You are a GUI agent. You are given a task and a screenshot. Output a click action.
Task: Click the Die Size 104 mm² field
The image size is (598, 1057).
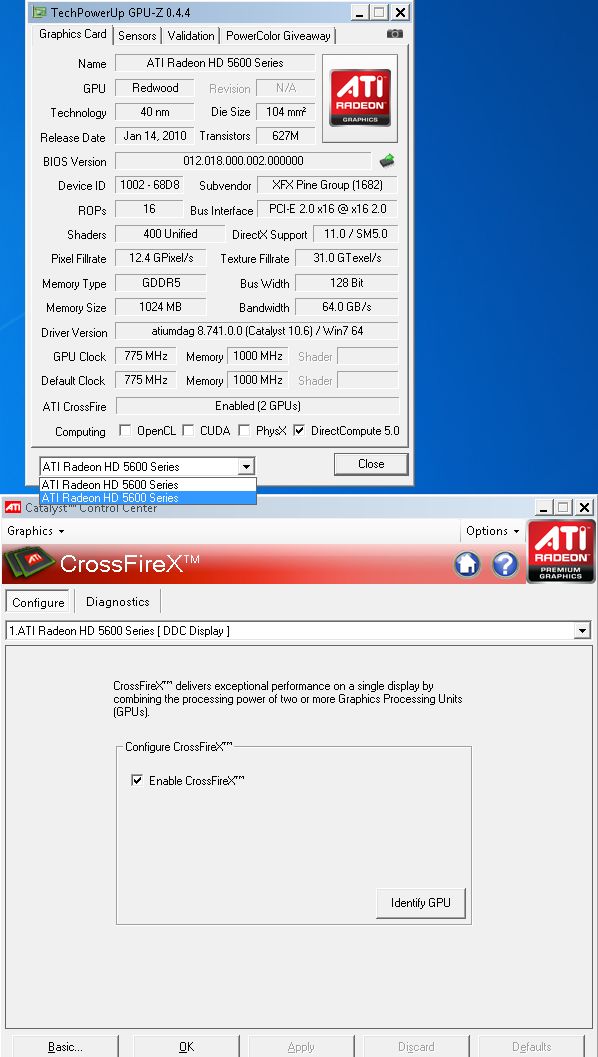[x=286, y=112]
